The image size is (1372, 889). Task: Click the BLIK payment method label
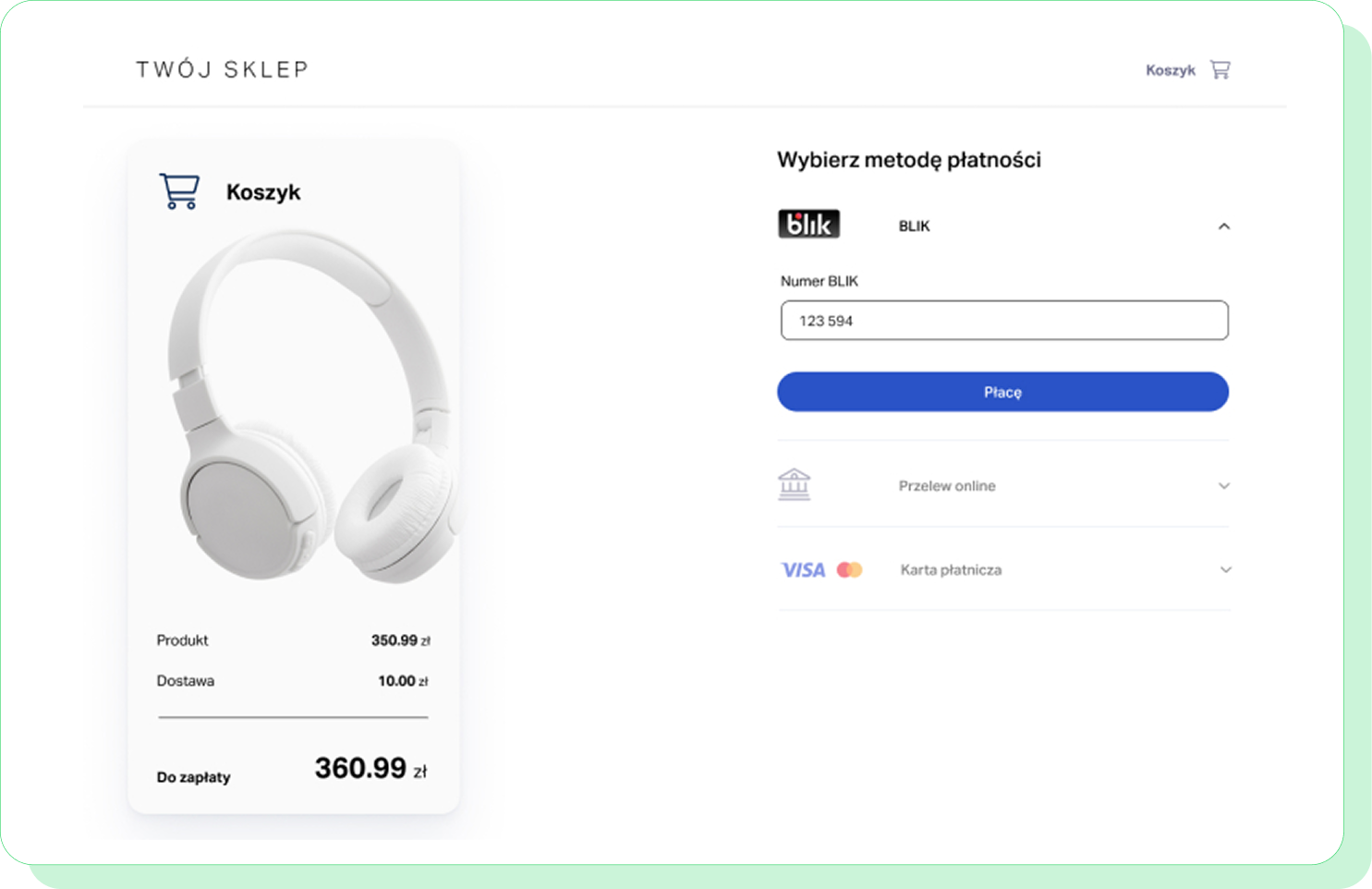tap(914, 226)
